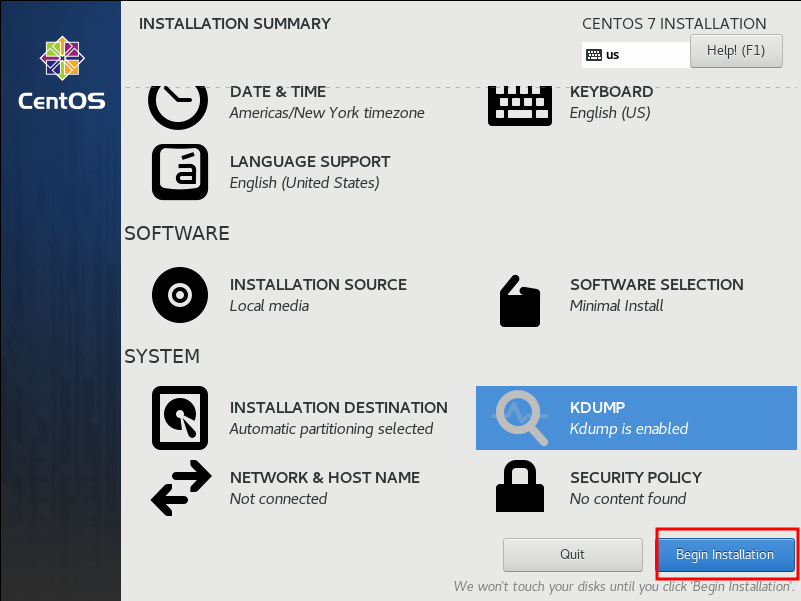
Task: Click 'No content found' status text
Action: point(628,499)
